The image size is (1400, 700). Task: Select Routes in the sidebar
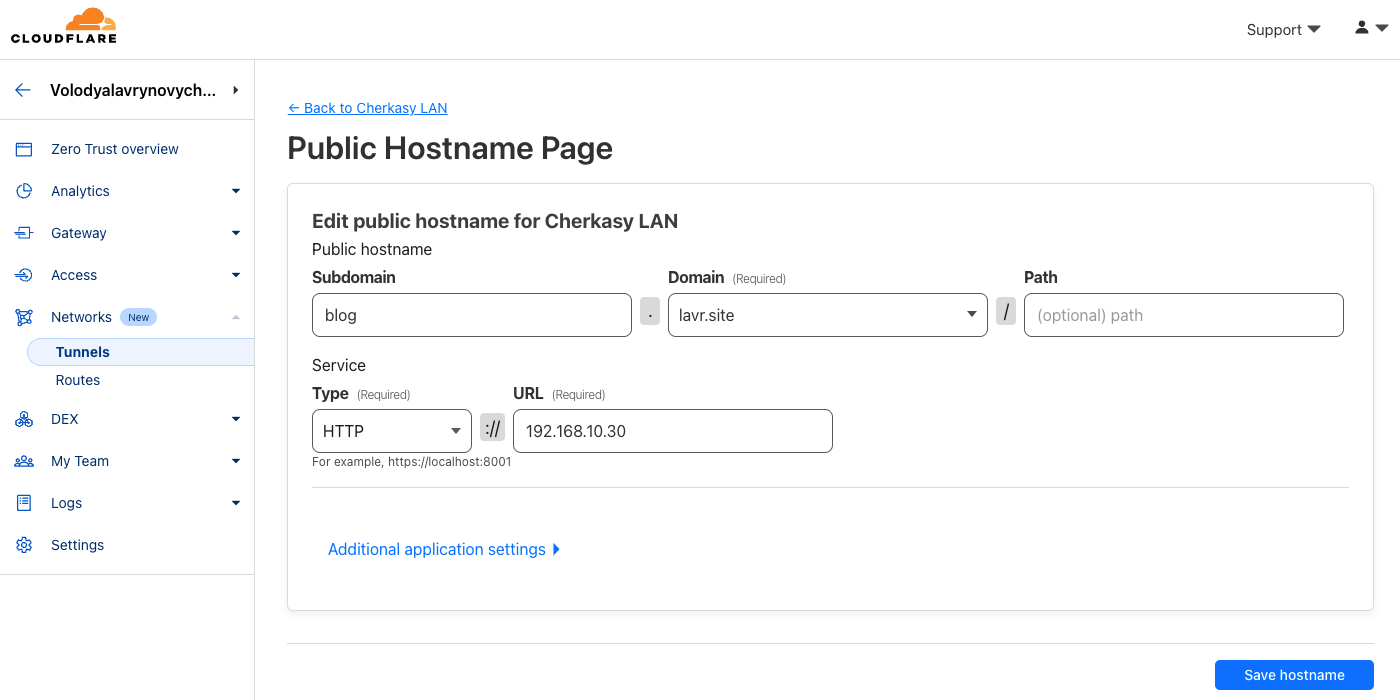(x=78, y=380)
